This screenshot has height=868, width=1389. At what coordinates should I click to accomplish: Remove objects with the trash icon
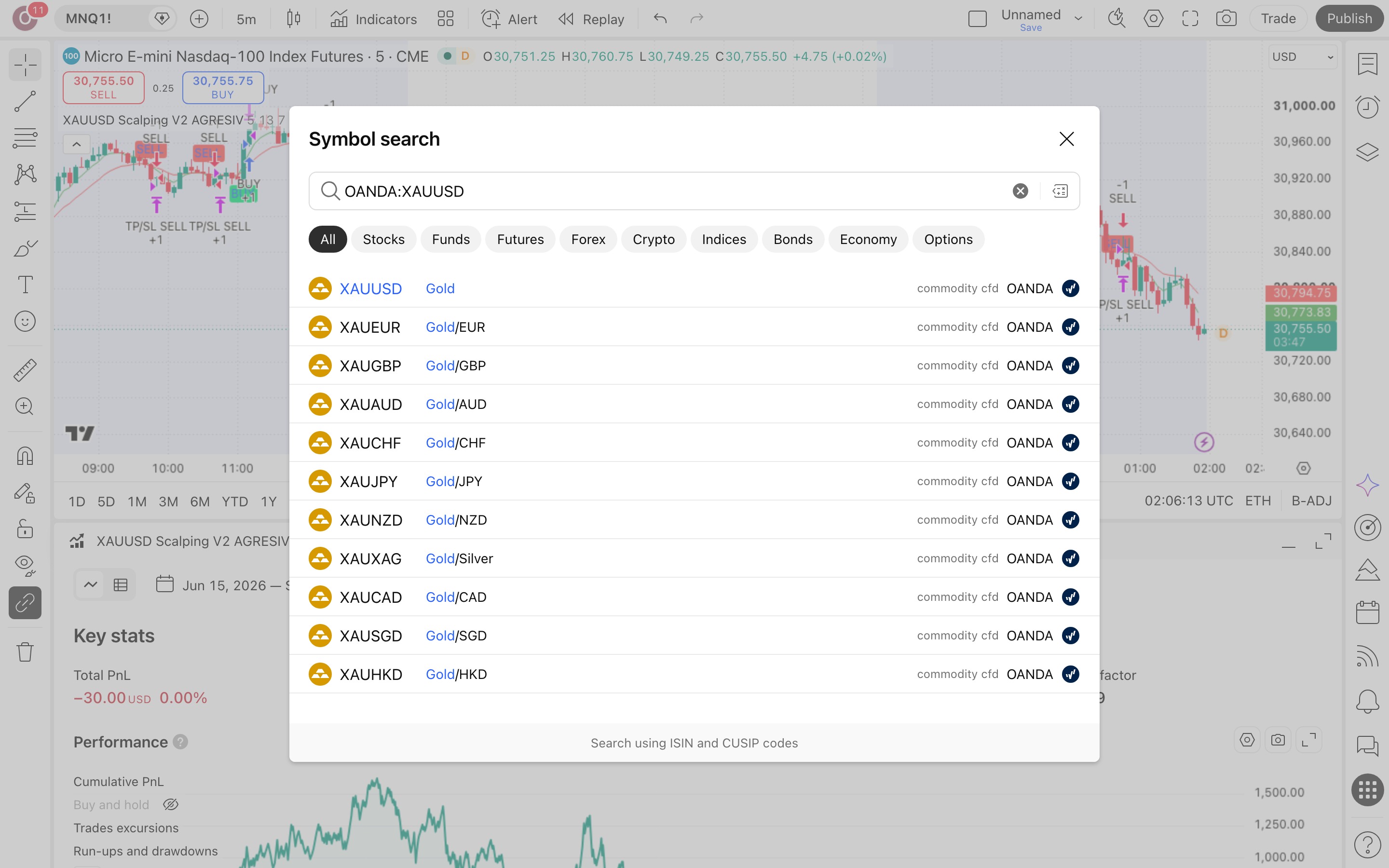[25, 651]
